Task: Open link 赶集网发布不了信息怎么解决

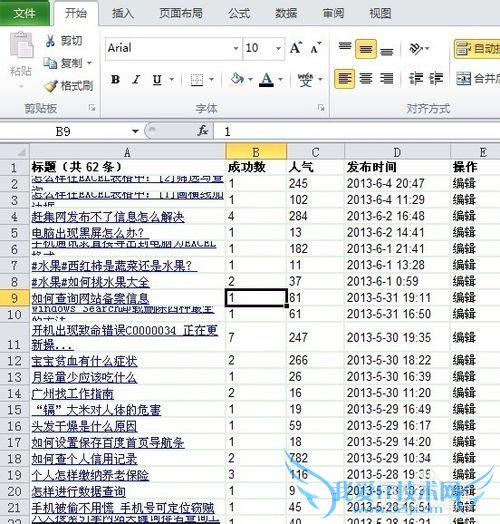Action: [108, 217]
